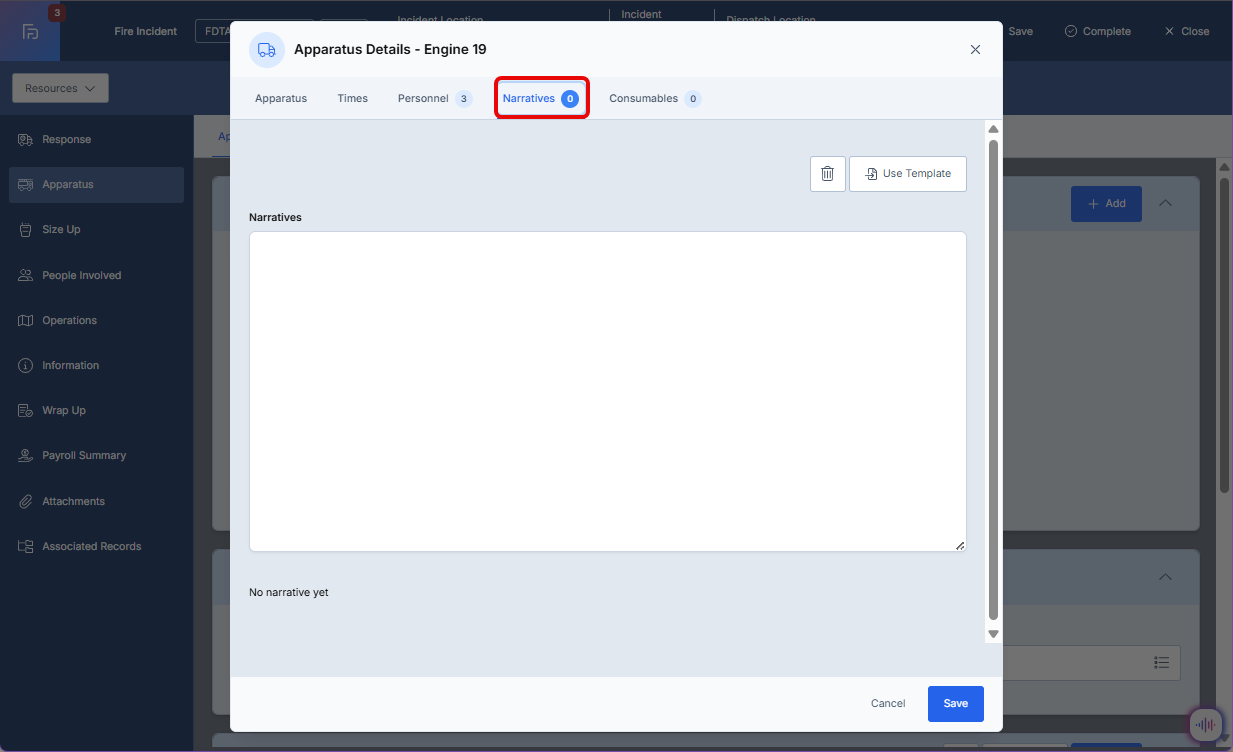The width and height of the screenshot is (1233, 752).
Task: Click the Attachments paperclip icon
Action: click(26, 501)
